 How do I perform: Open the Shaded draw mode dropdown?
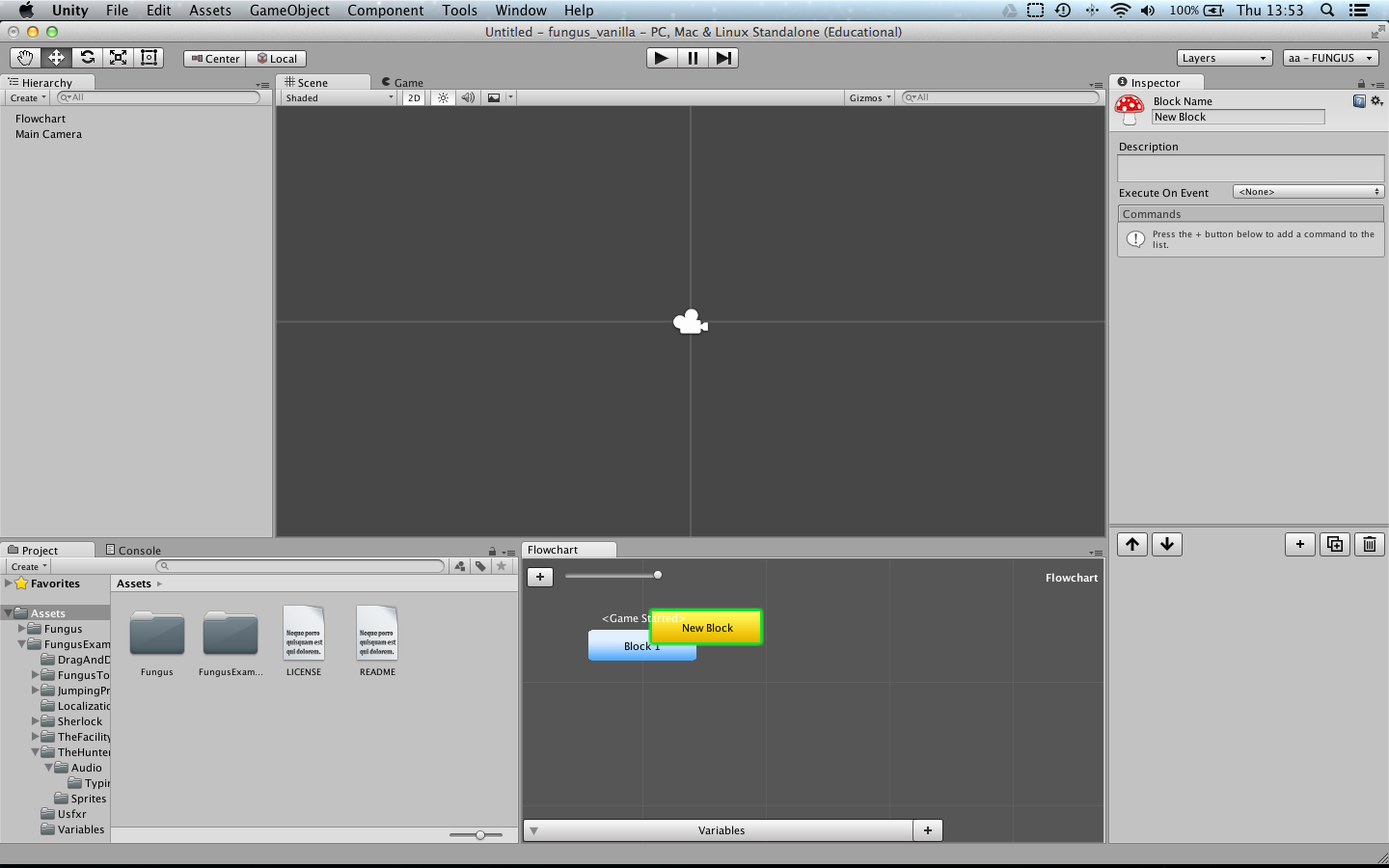pos(339,97)
